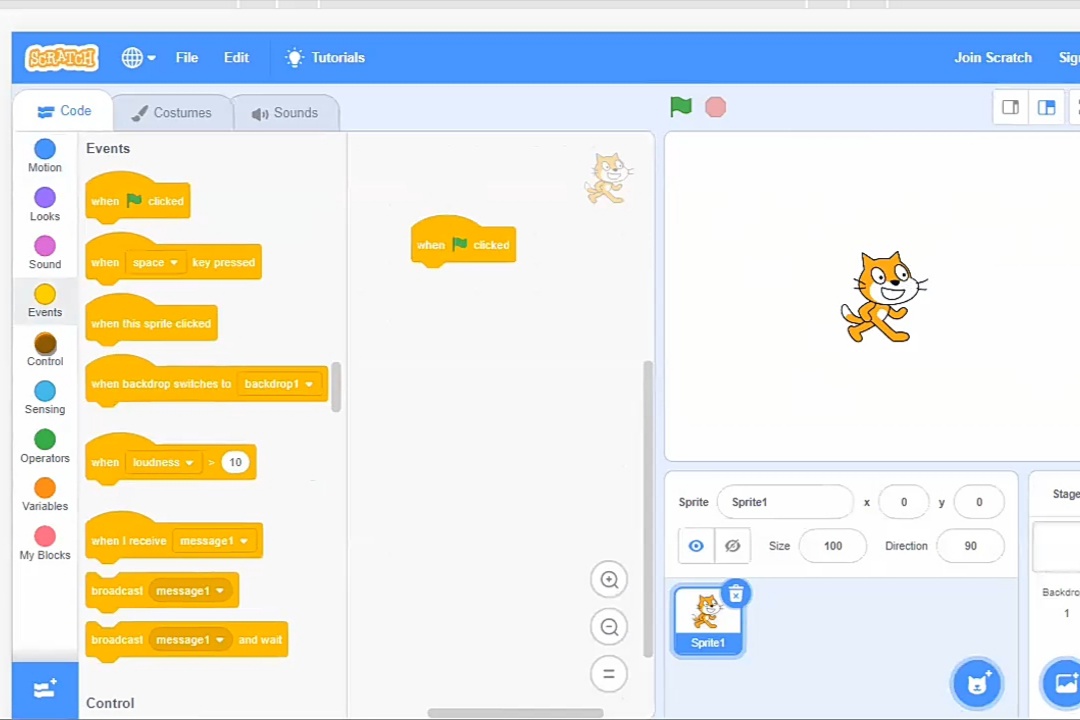Click the sprite x coordinate field
Image resolution: width=1080 pixels, height=720 pixels.
click(x=904, y=502)
